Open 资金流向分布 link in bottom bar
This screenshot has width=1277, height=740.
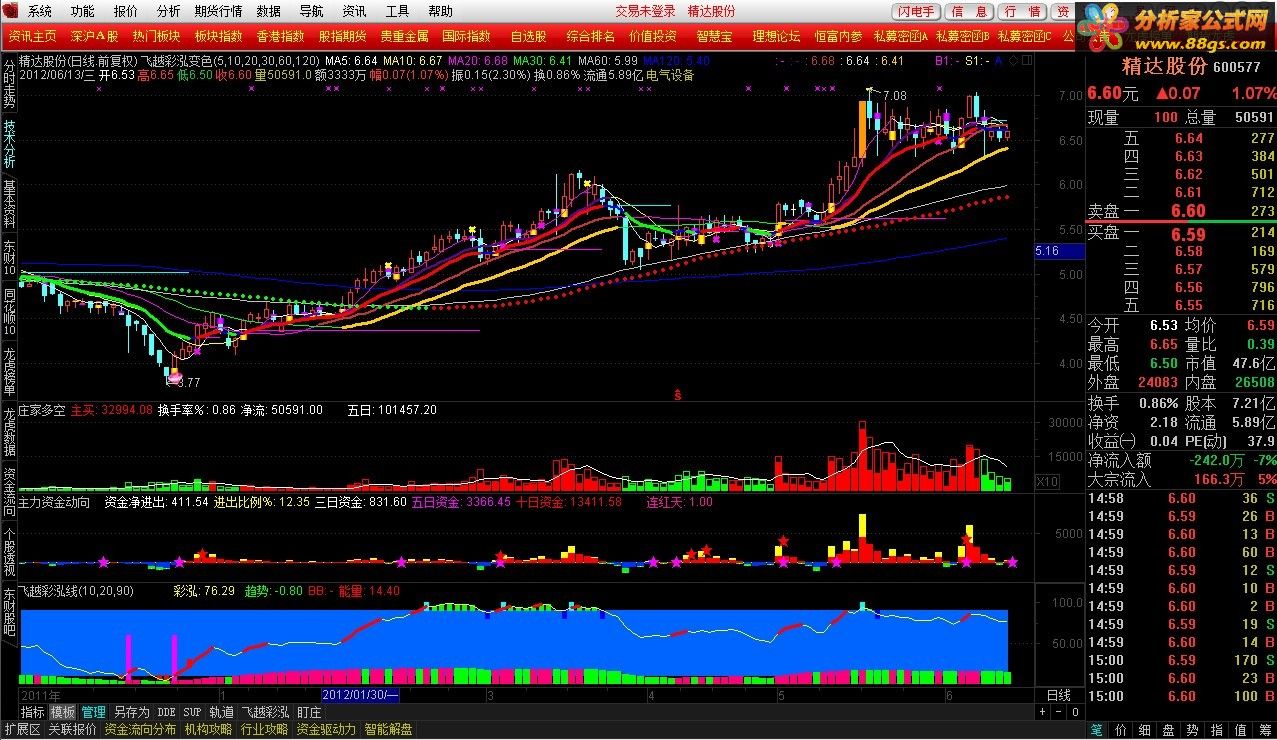pyautogui.click(x=140, y=730)
